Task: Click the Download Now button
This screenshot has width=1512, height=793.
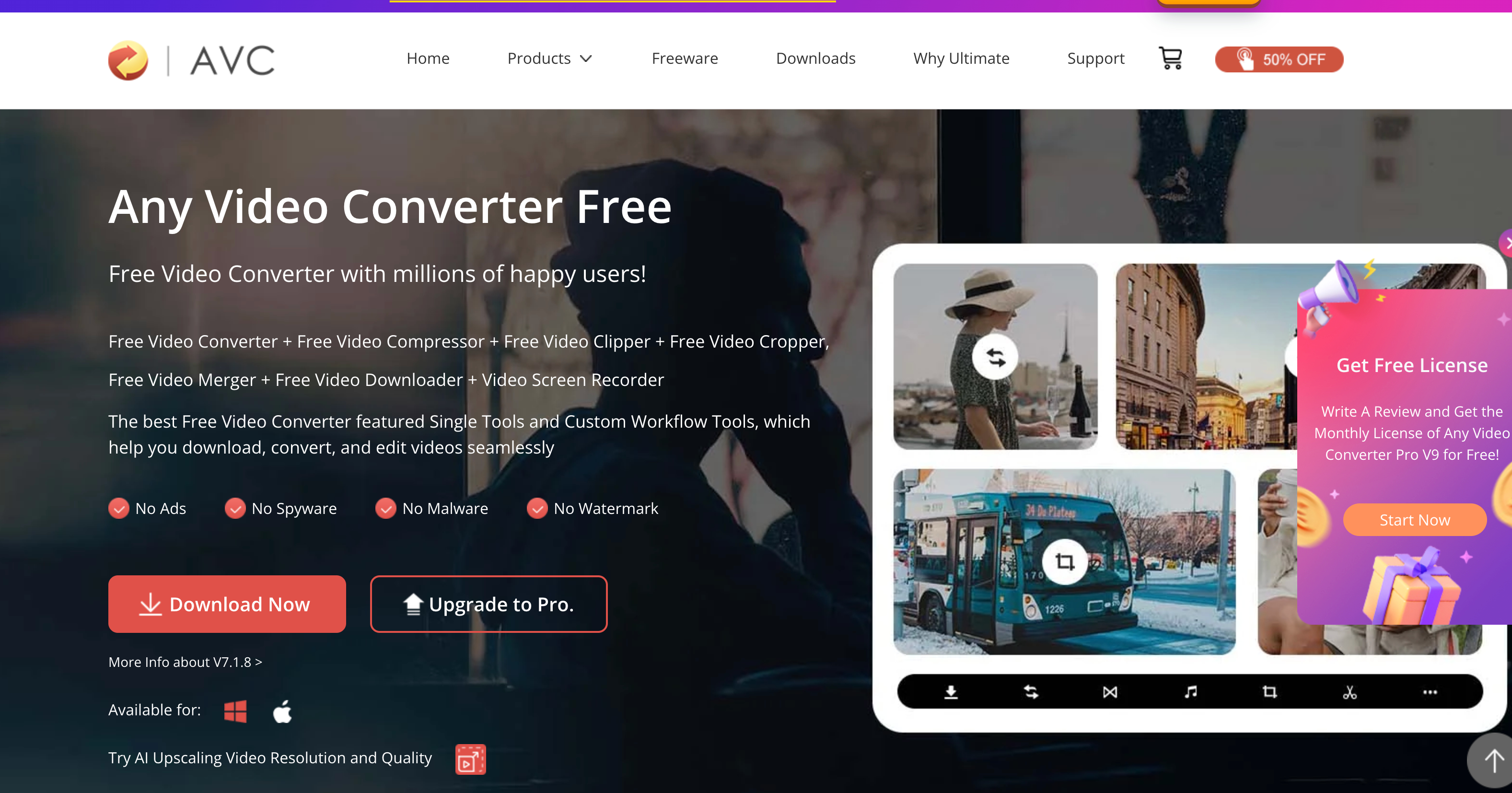Action: (x=224, y=604)
